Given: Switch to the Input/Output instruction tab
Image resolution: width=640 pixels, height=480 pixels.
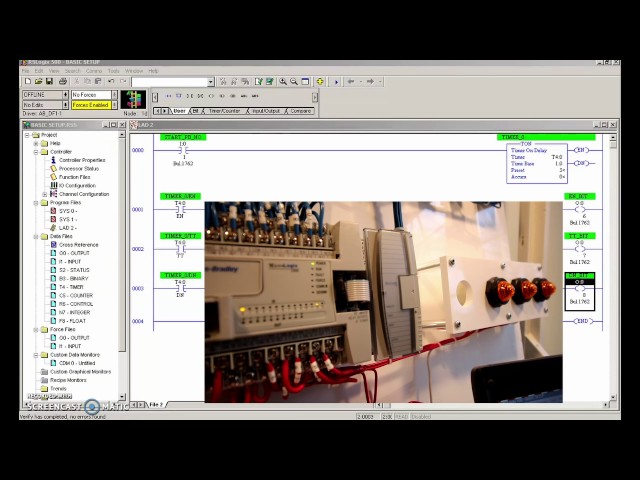Looking at the screenshot, I should 266,111.
